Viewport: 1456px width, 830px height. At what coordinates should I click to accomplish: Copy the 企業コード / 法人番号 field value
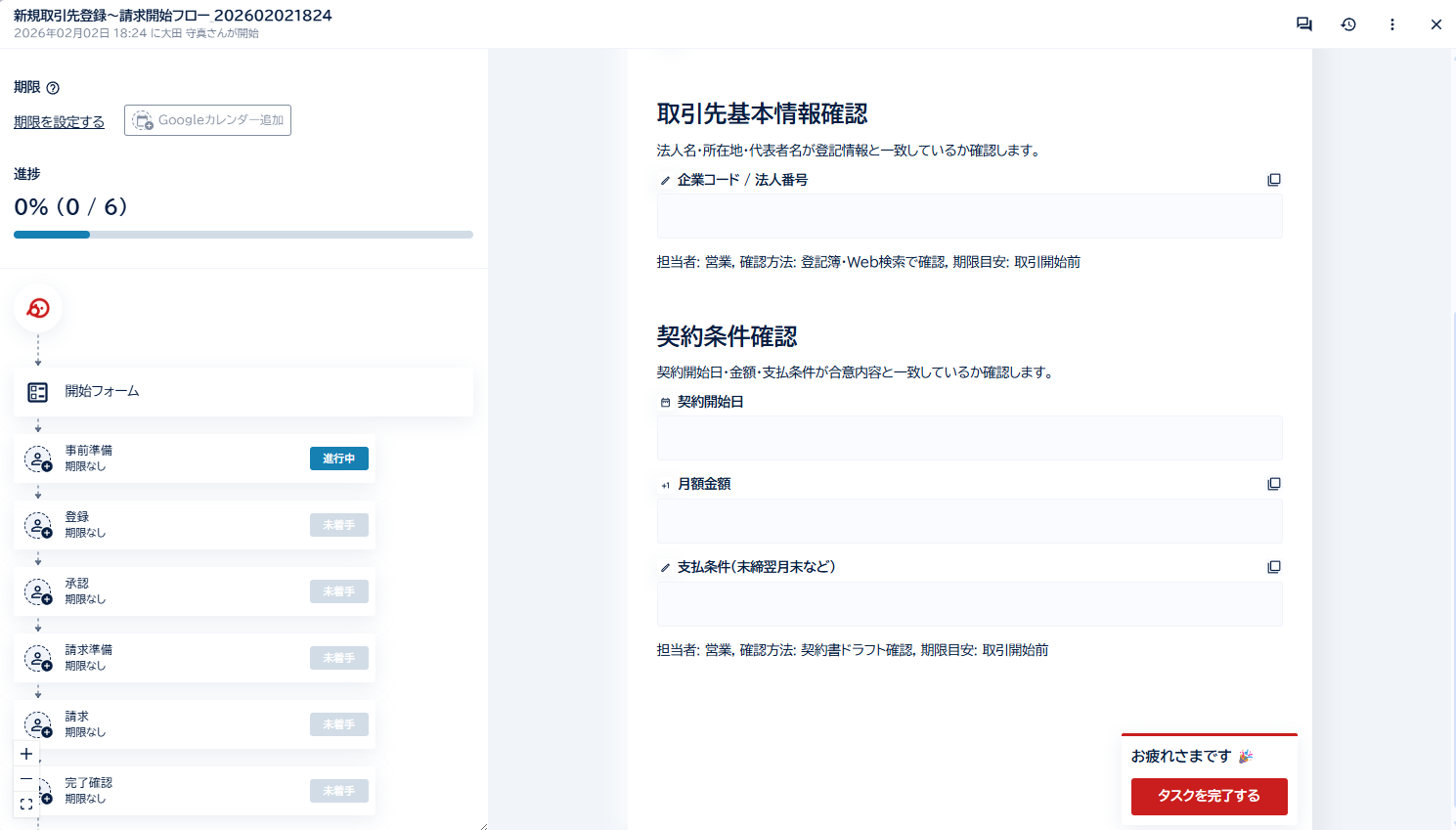click(1273, 180)
